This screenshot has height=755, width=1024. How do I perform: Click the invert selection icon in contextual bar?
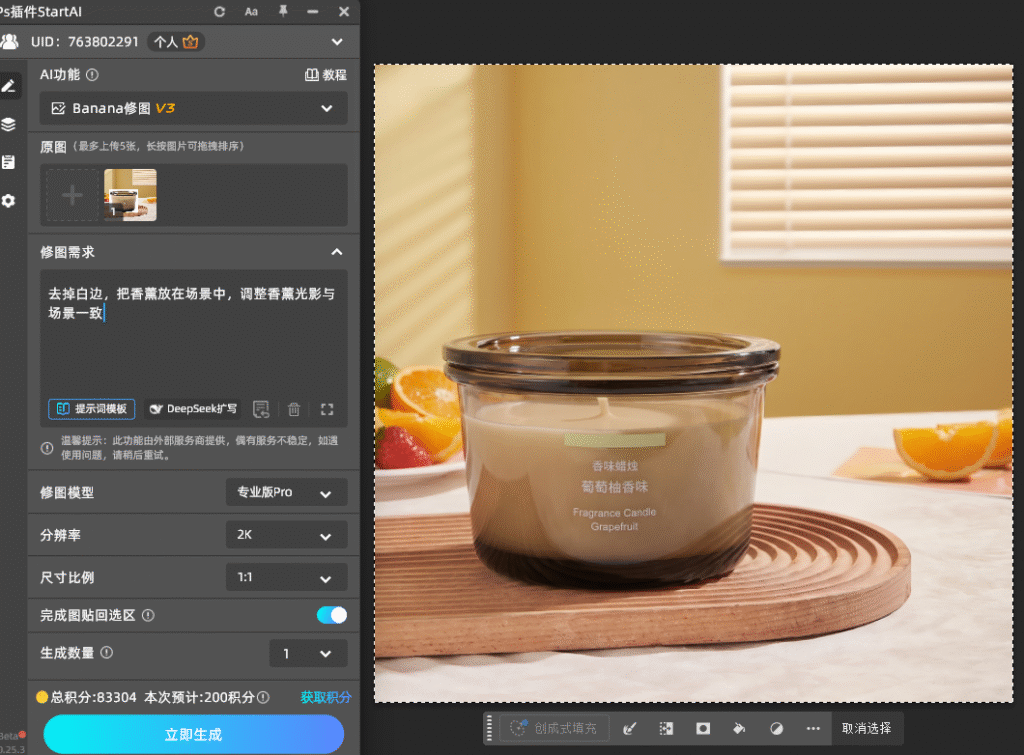[666, 728]
